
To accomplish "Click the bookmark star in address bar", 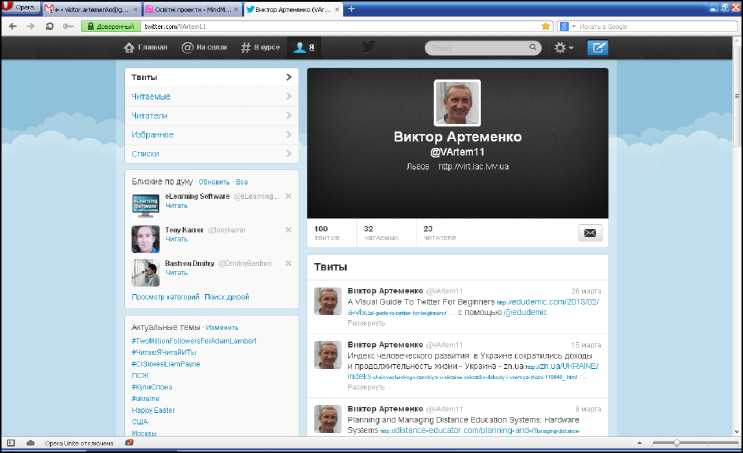I will pos(546,27).
